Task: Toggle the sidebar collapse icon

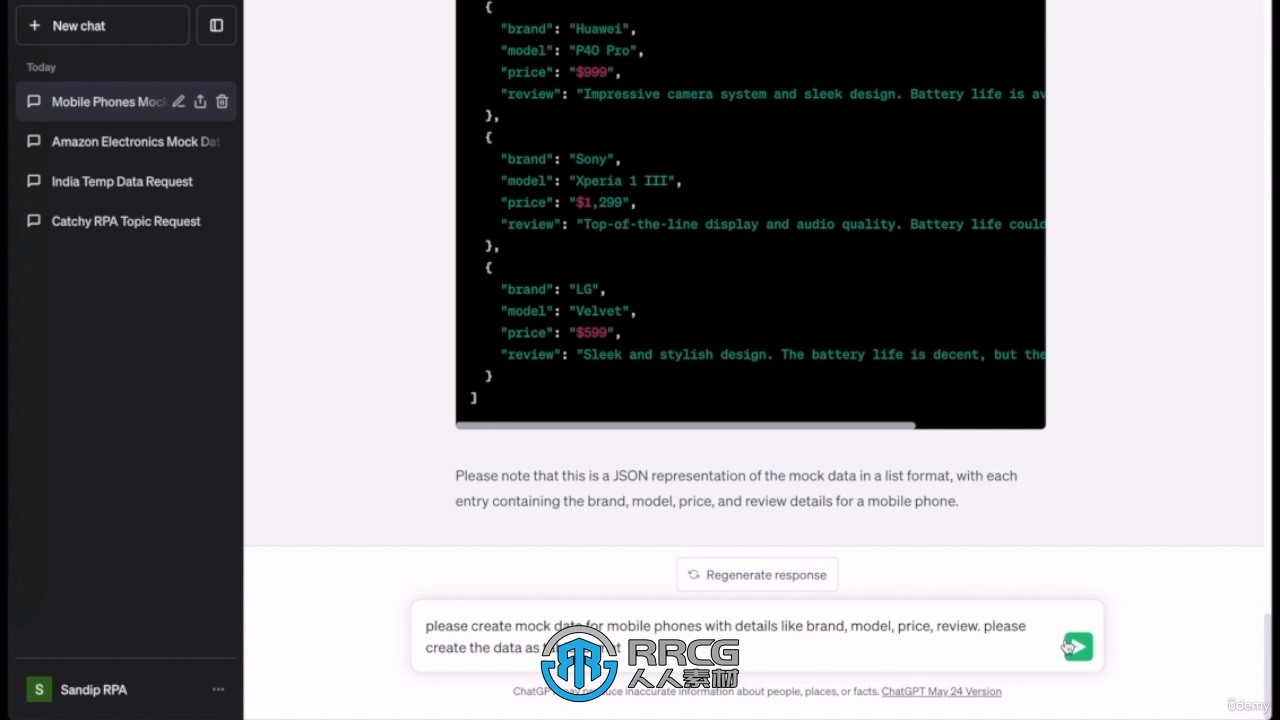Action: [x=216, y=26]
